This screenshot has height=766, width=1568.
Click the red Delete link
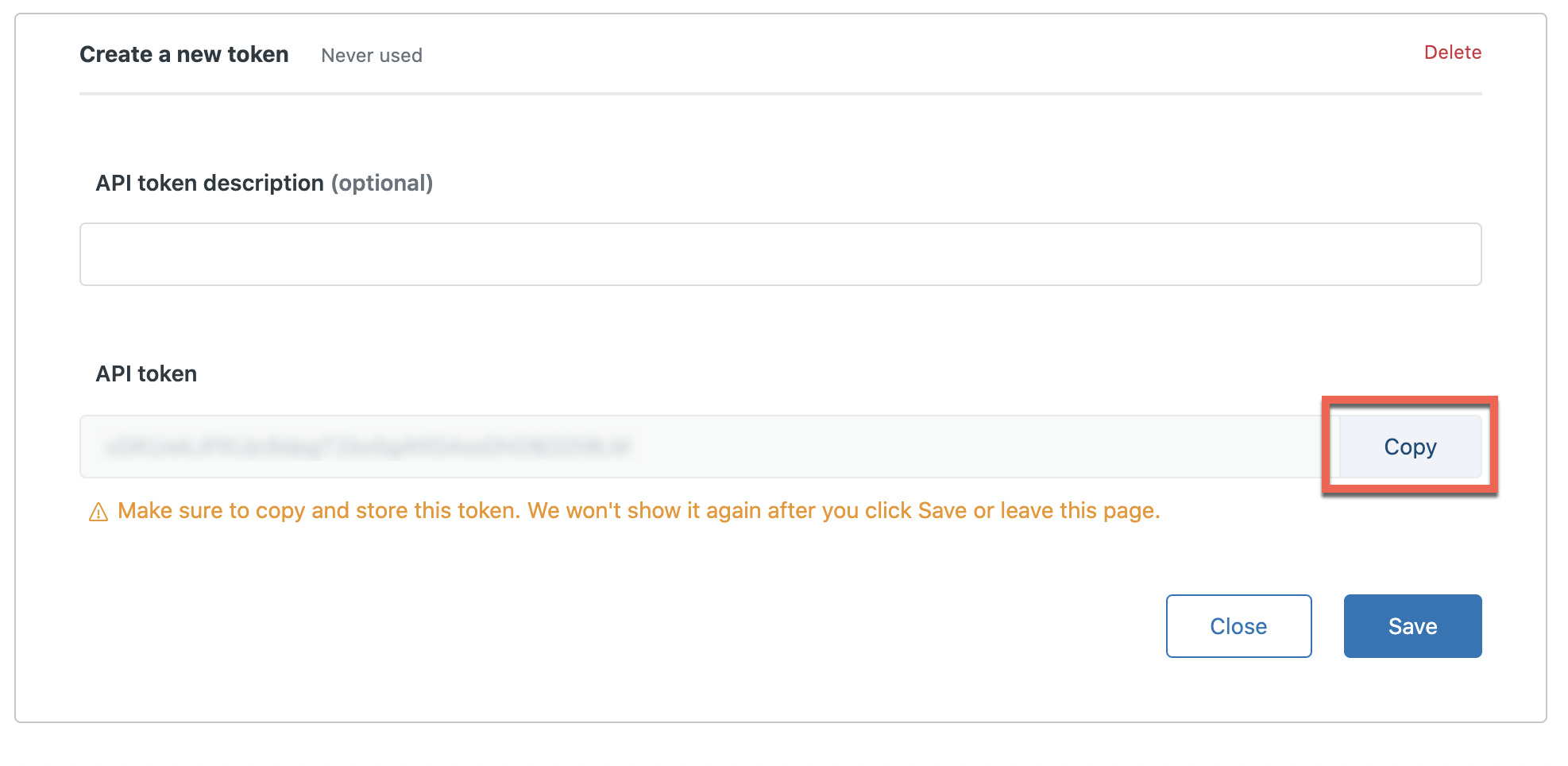(1452, 52)
